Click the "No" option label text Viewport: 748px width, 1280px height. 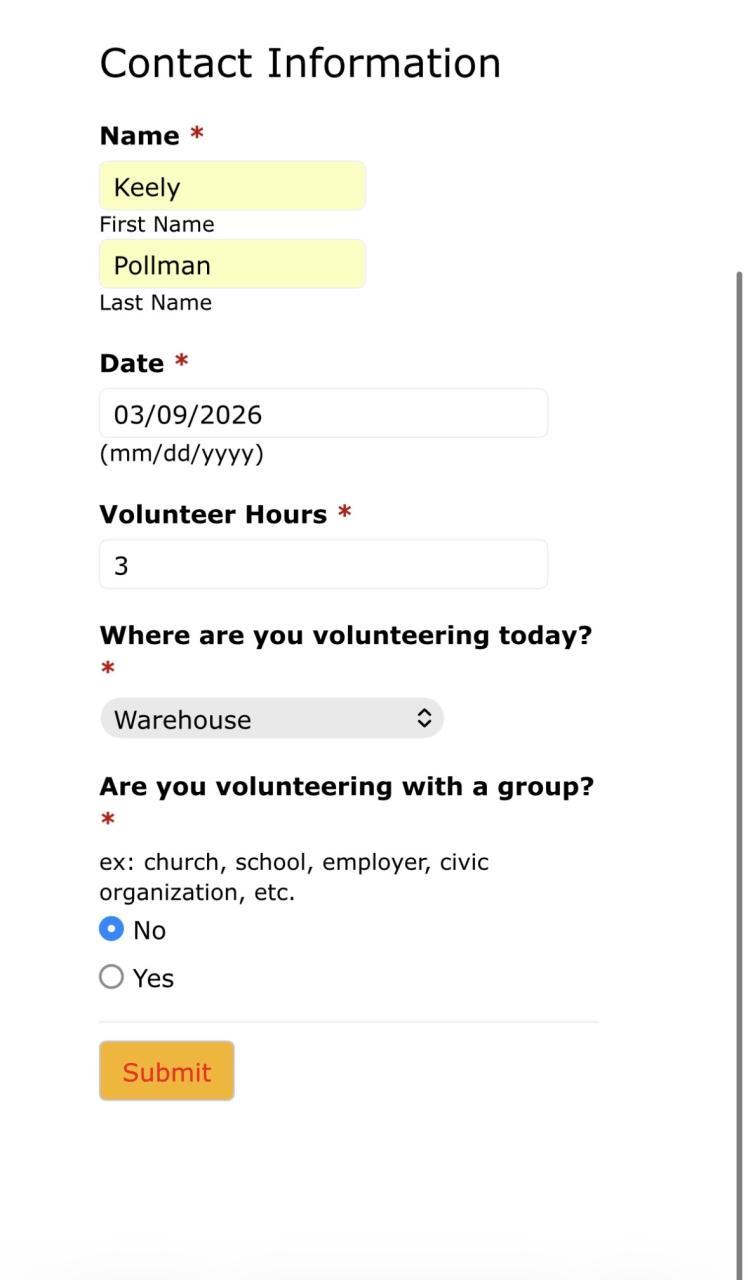[x=149, y=931]
